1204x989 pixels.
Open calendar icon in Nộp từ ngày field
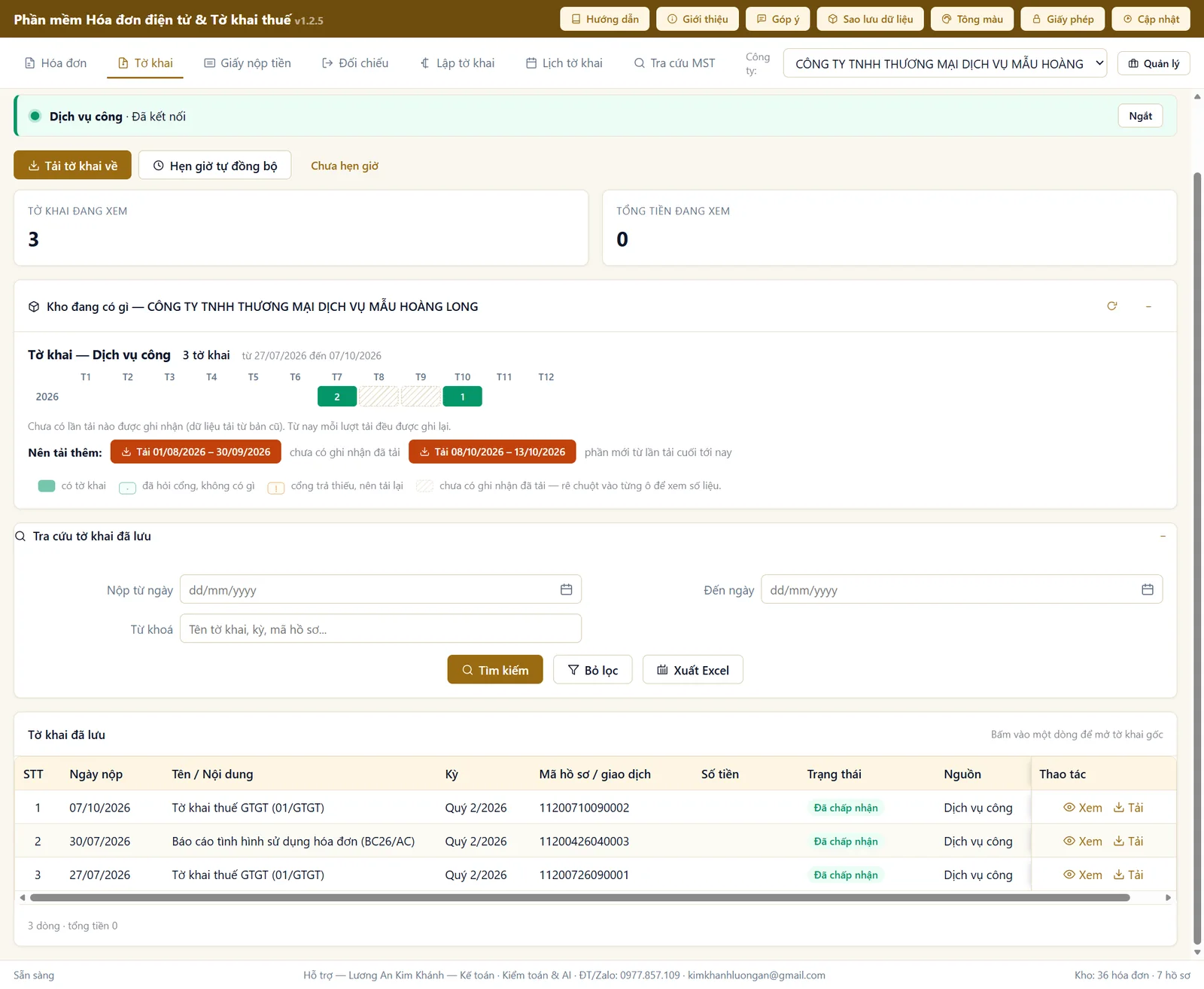pos(566,590)
